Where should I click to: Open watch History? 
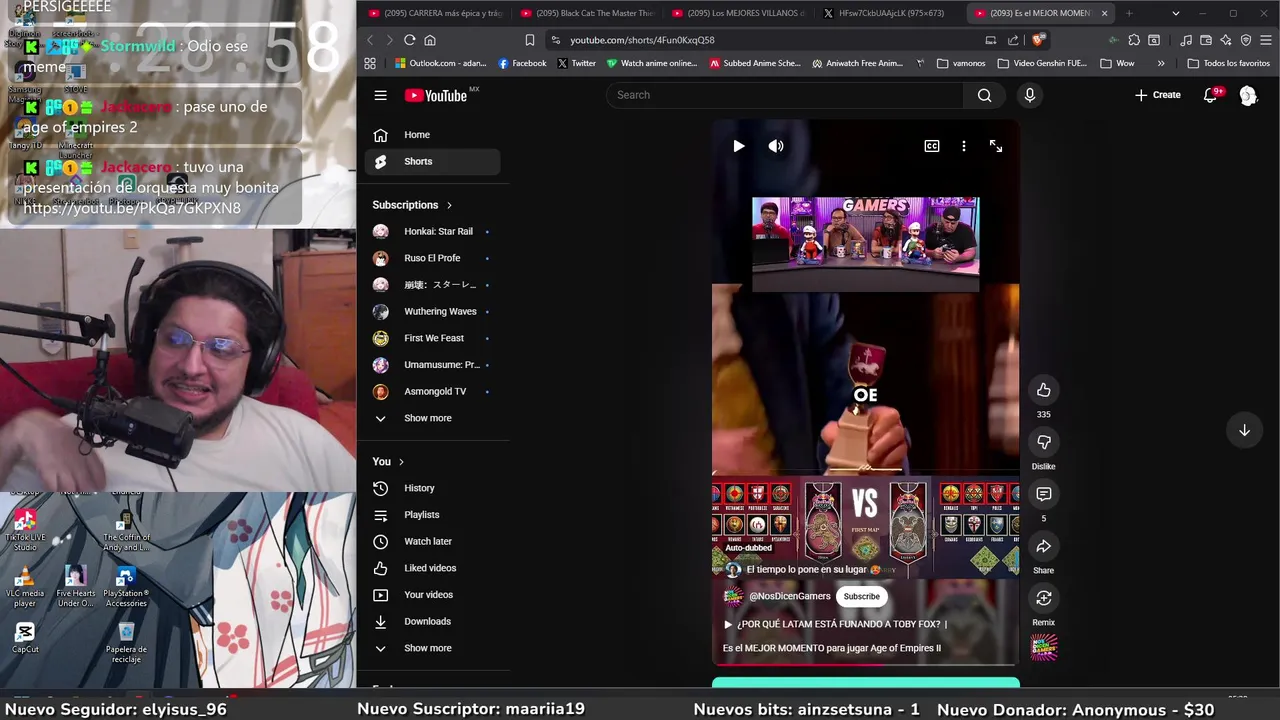pos(432,488)
